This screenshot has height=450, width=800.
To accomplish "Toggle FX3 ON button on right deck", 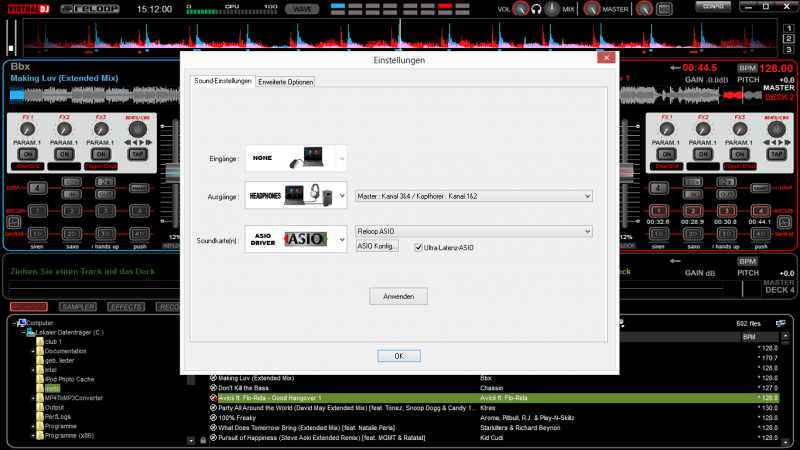I will coord(740,154).
